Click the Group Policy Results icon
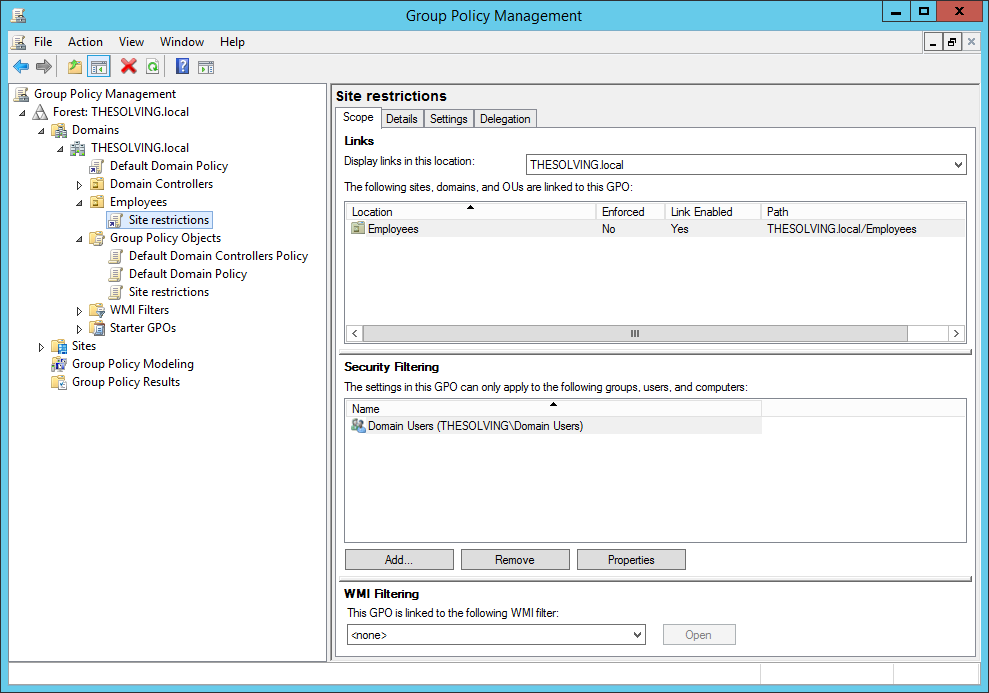The image size is (989, 693). click(59, 382)
